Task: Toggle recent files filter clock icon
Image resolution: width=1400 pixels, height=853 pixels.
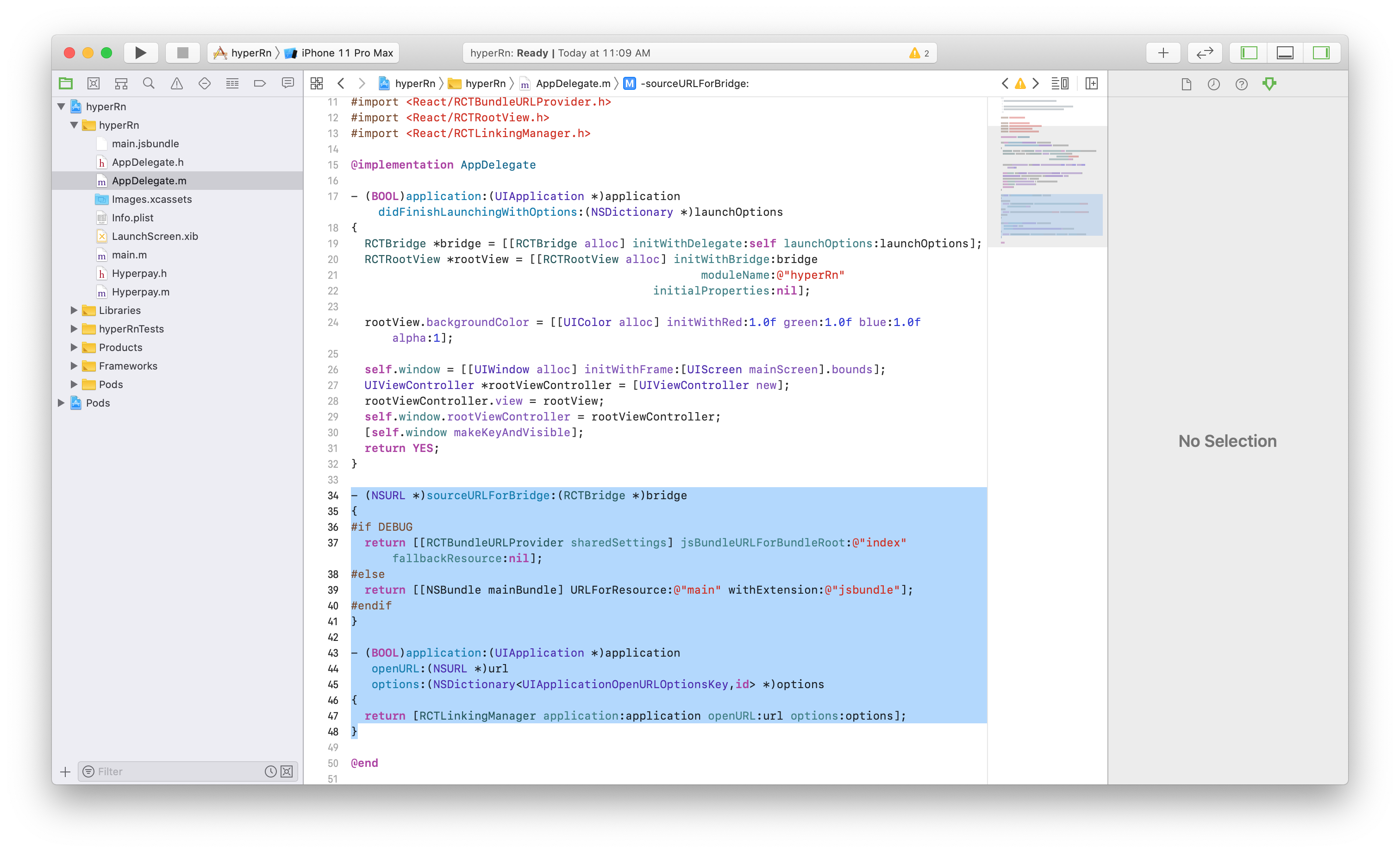Action: point(270,772)
